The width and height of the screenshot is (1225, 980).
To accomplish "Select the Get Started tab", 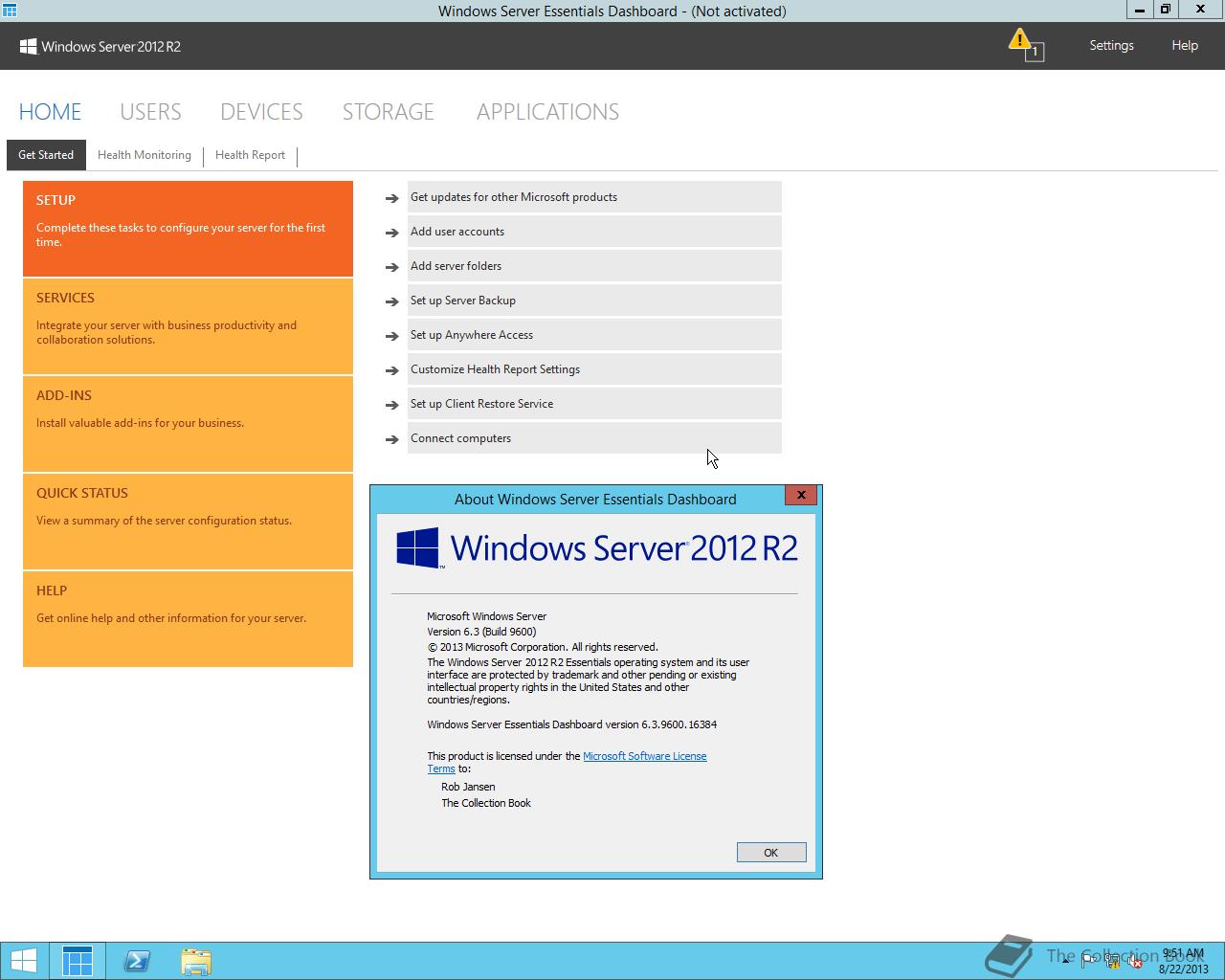I will 46,155.
